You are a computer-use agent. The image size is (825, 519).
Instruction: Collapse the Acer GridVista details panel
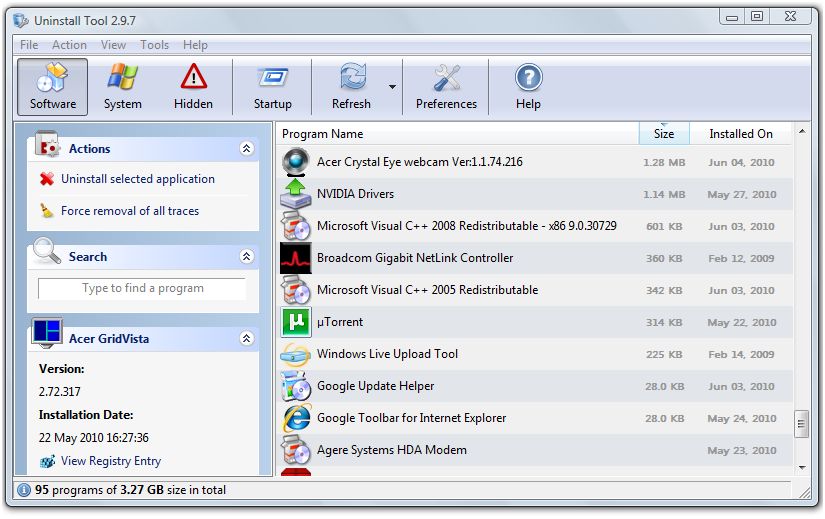point(246,338)
